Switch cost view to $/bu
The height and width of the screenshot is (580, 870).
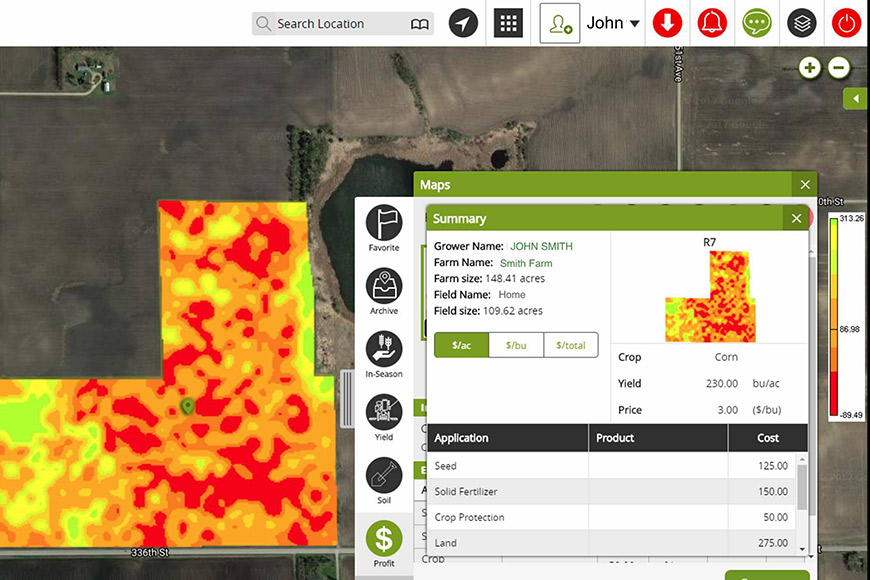pos(516,345)
